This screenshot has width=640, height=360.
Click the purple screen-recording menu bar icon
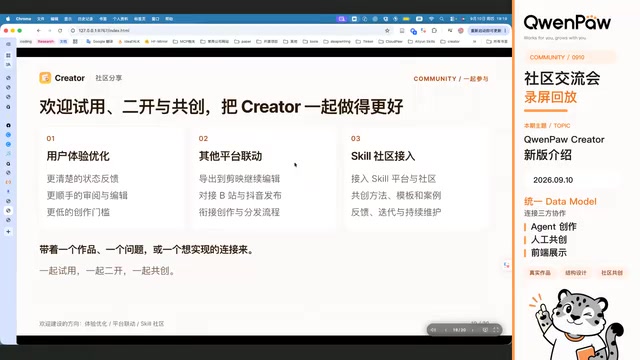(342, 19)
